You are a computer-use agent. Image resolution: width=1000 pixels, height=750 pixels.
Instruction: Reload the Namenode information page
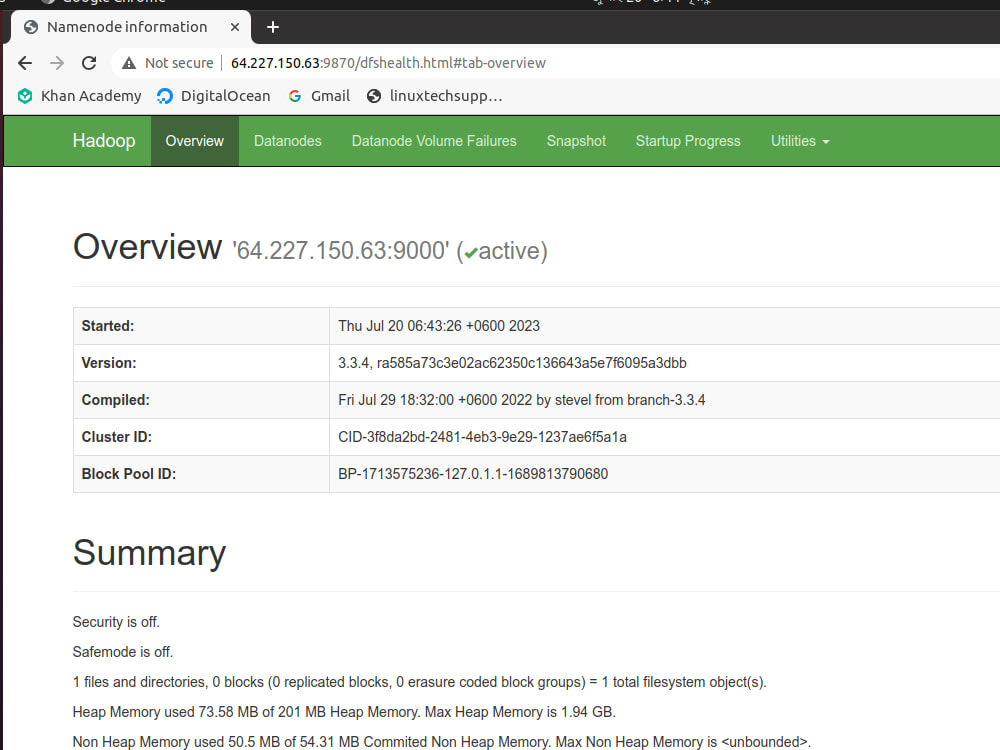point(89,62)
